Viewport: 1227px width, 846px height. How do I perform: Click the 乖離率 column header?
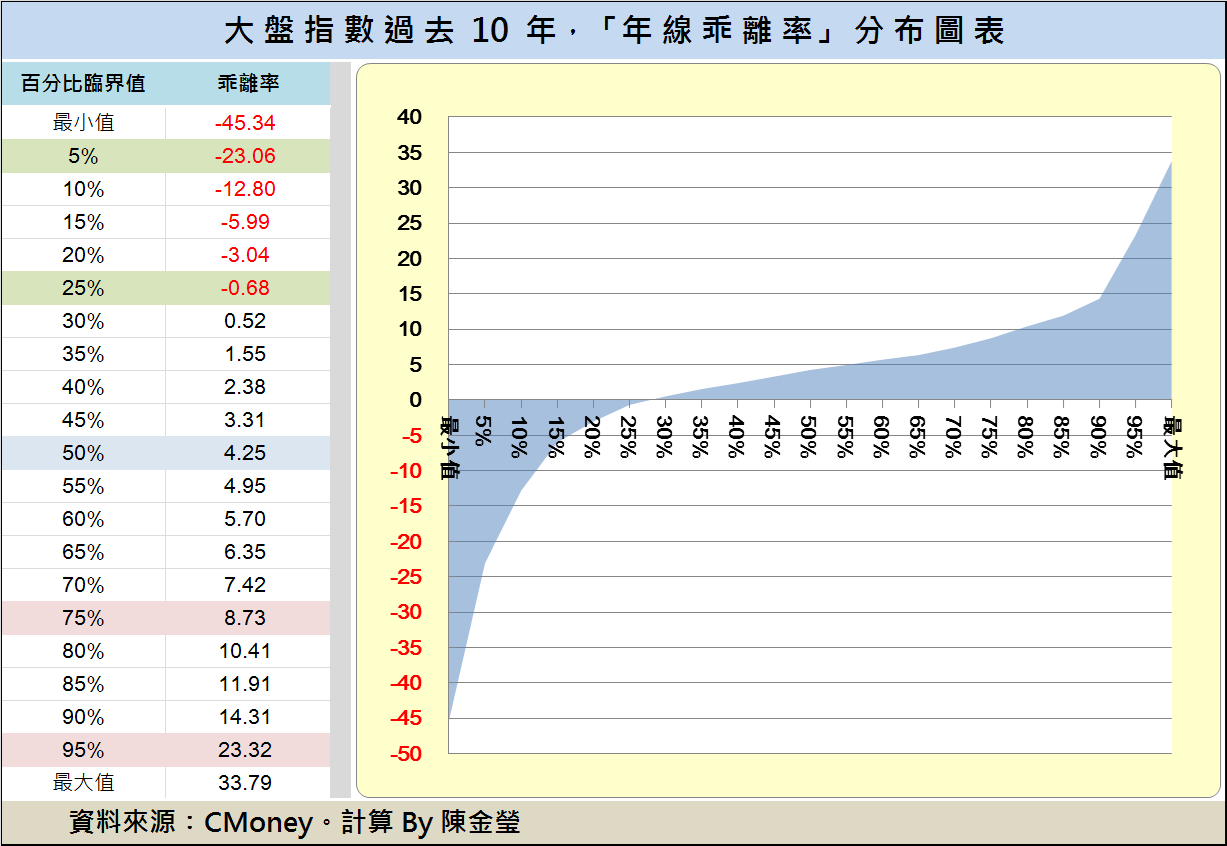point(248,84)
